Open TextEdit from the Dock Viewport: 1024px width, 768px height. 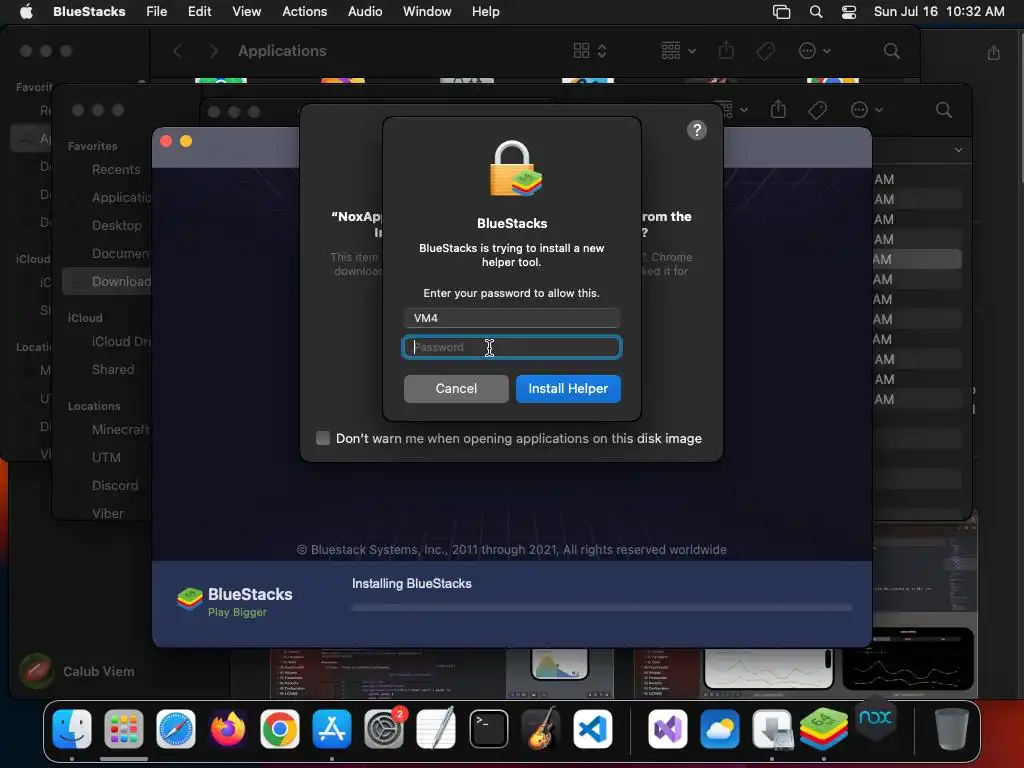[436, 729]
